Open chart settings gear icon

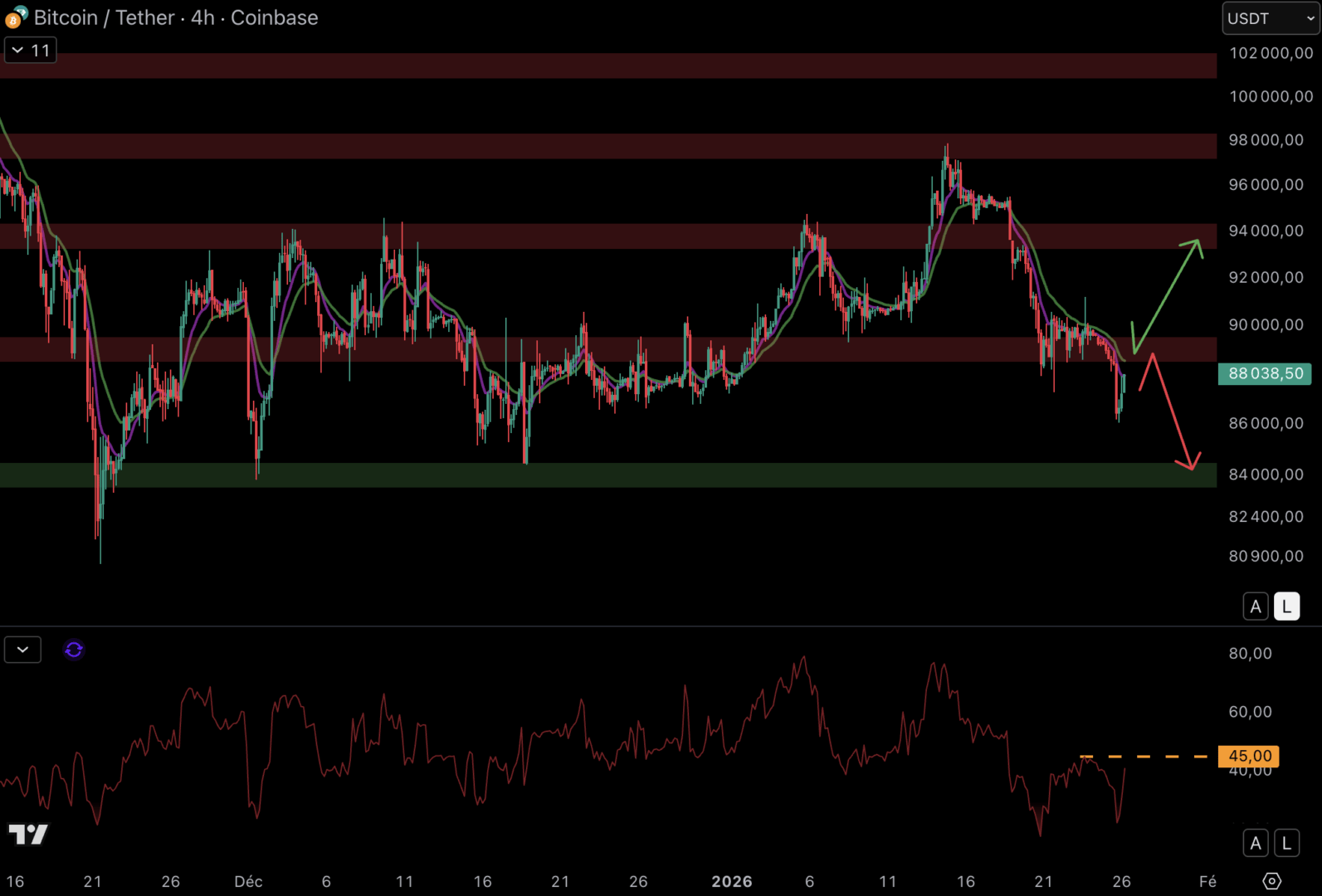coord(1271,880)
